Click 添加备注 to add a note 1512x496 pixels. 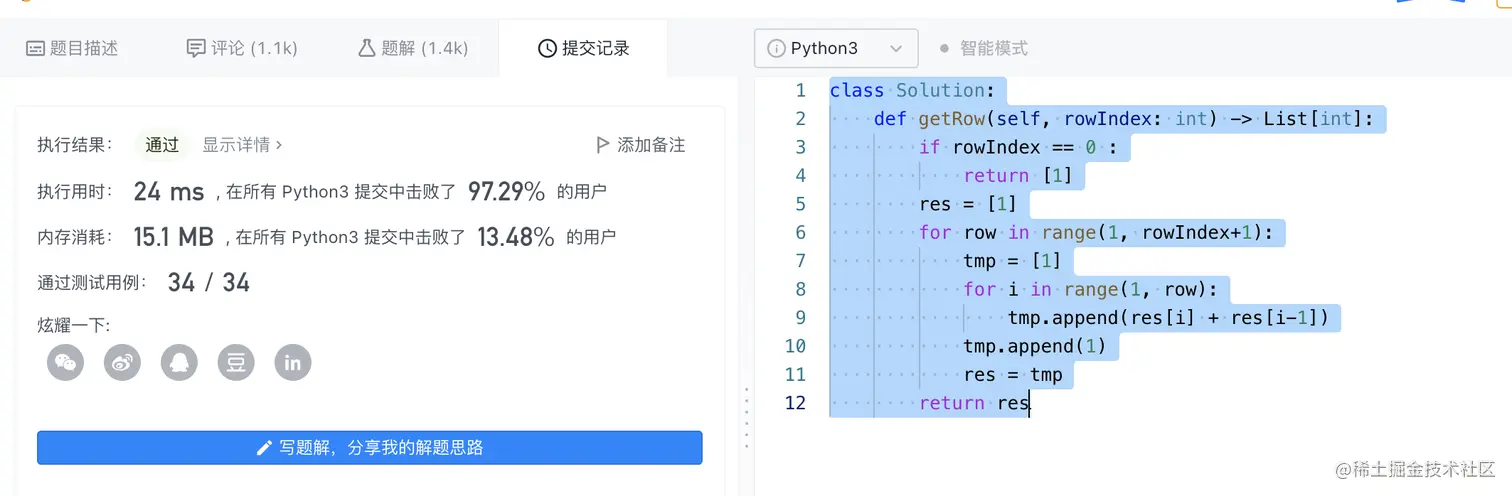[651, 145]
